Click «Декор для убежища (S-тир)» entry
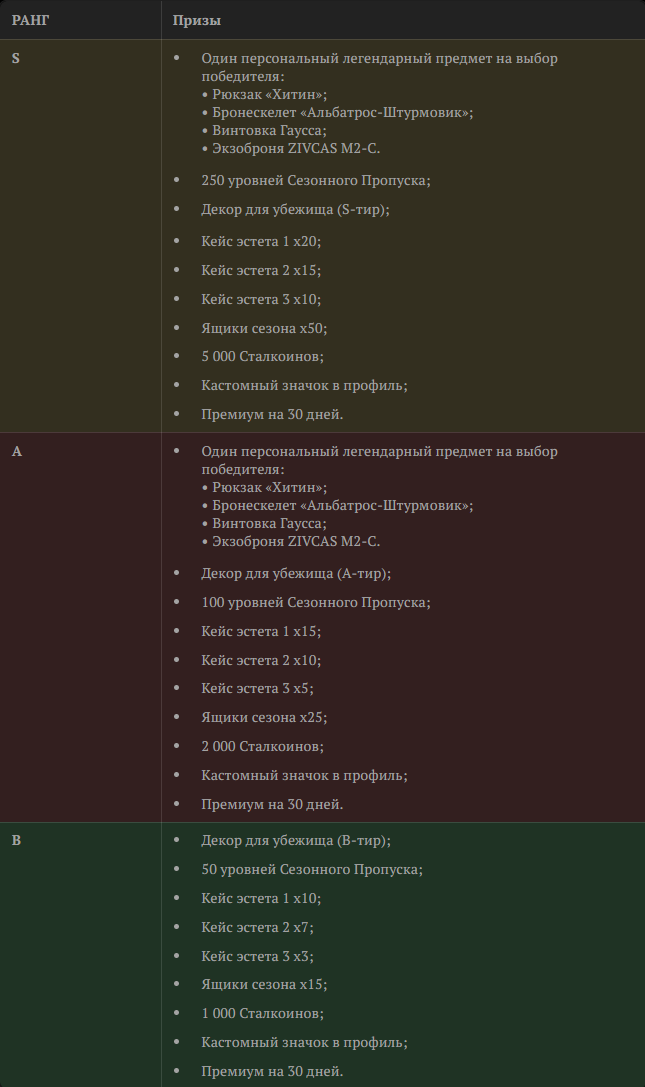The image size is (645, 1087). [295, 209]
